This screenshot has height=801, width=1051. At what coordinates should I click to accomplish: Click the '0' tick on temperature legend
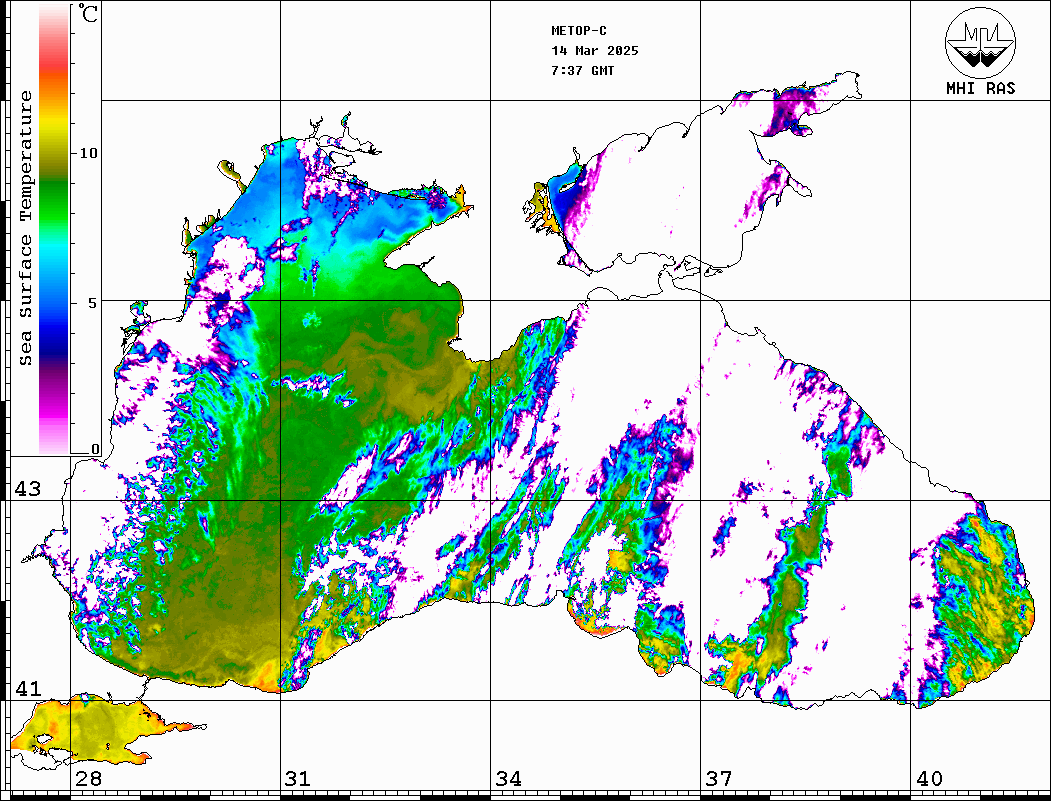95,449
